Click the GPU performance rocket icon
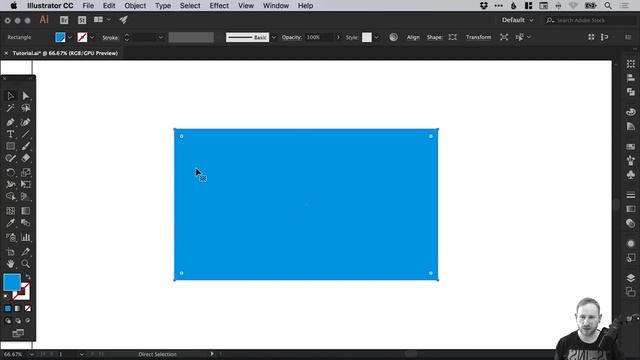Screen dimensions: 640x360 click(x=123, y=20)
